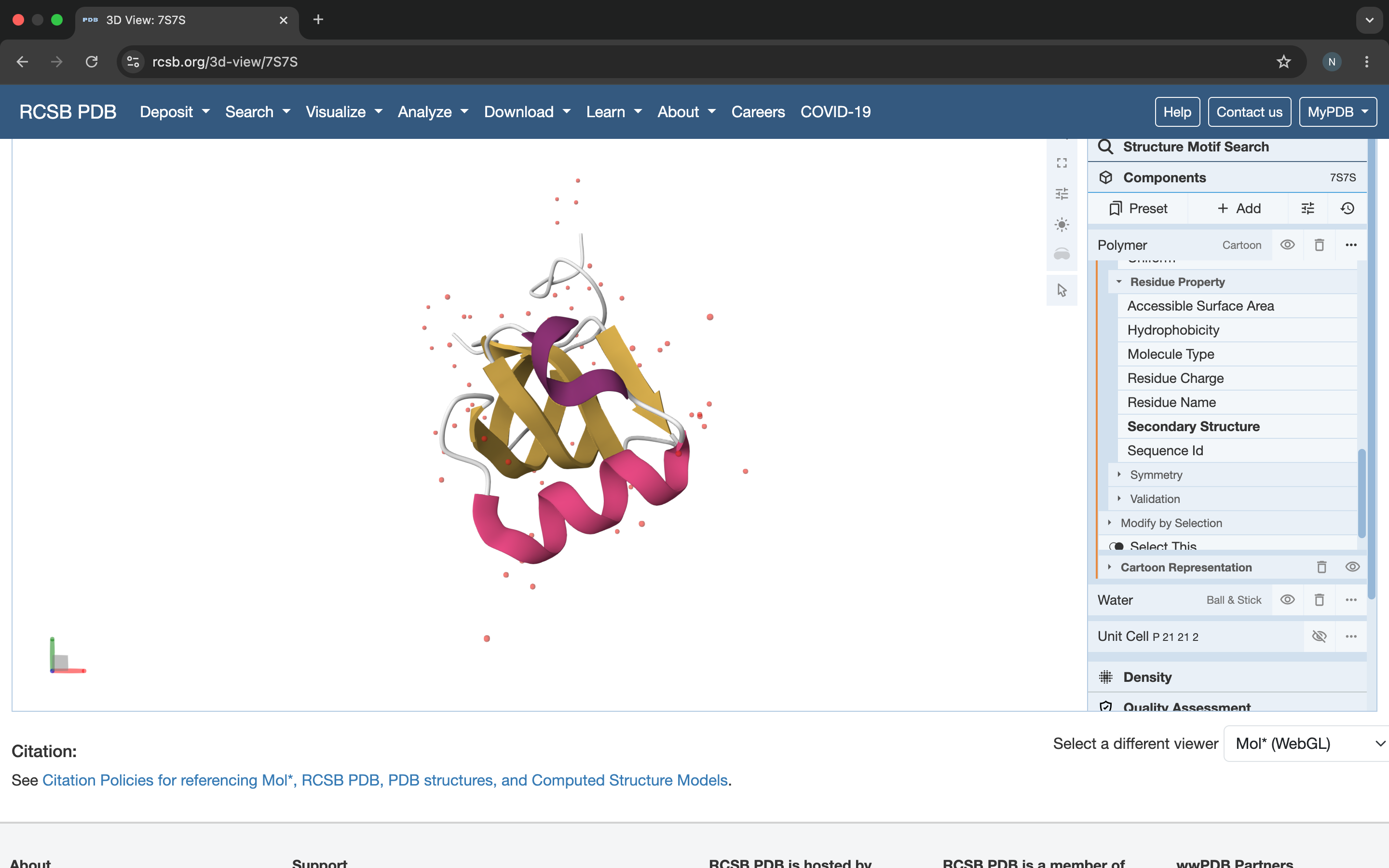The width and height of the screenshot is (1389, 868).
Task: Open the Citation Policies link
Action: [385, 780]
